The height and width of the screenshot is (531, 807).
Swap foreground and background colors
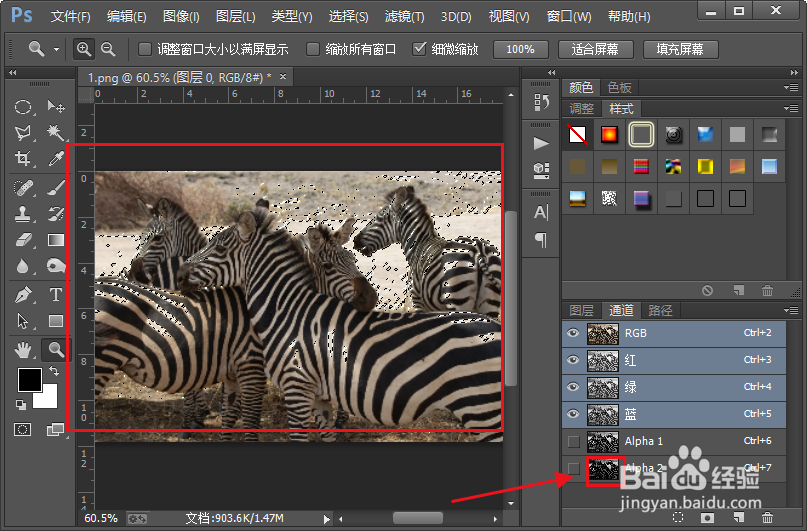pos(54,371)
